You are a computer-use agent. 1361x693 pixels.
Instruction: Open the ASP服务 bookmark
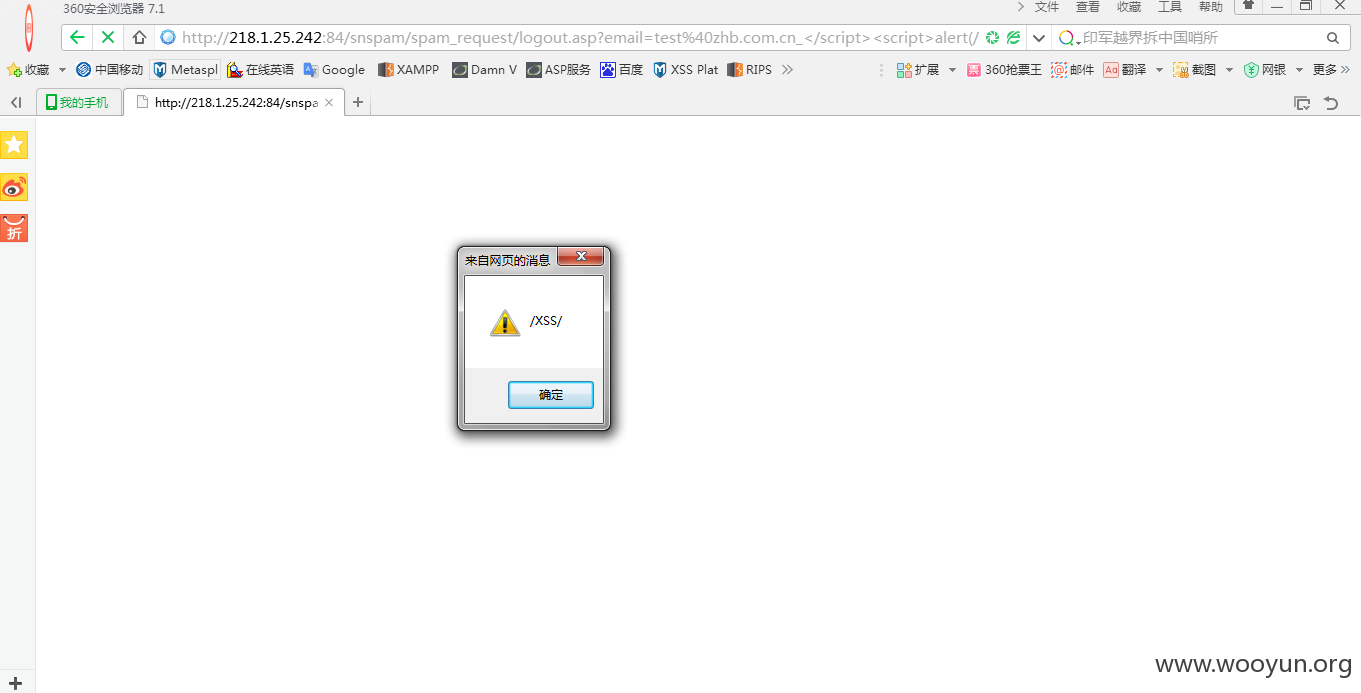pyautogui.click(x=559, y=70)
